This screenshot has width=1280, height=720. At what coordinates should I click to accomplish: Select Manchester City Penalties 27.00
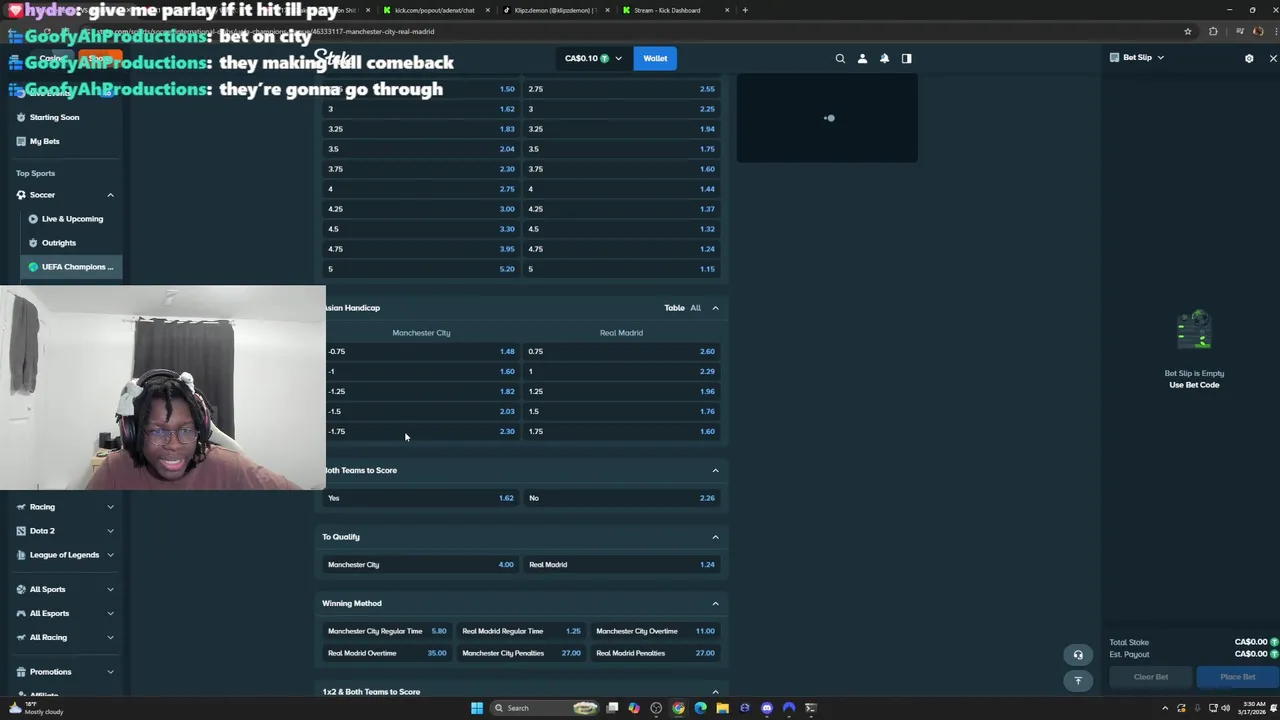point(521,653)
